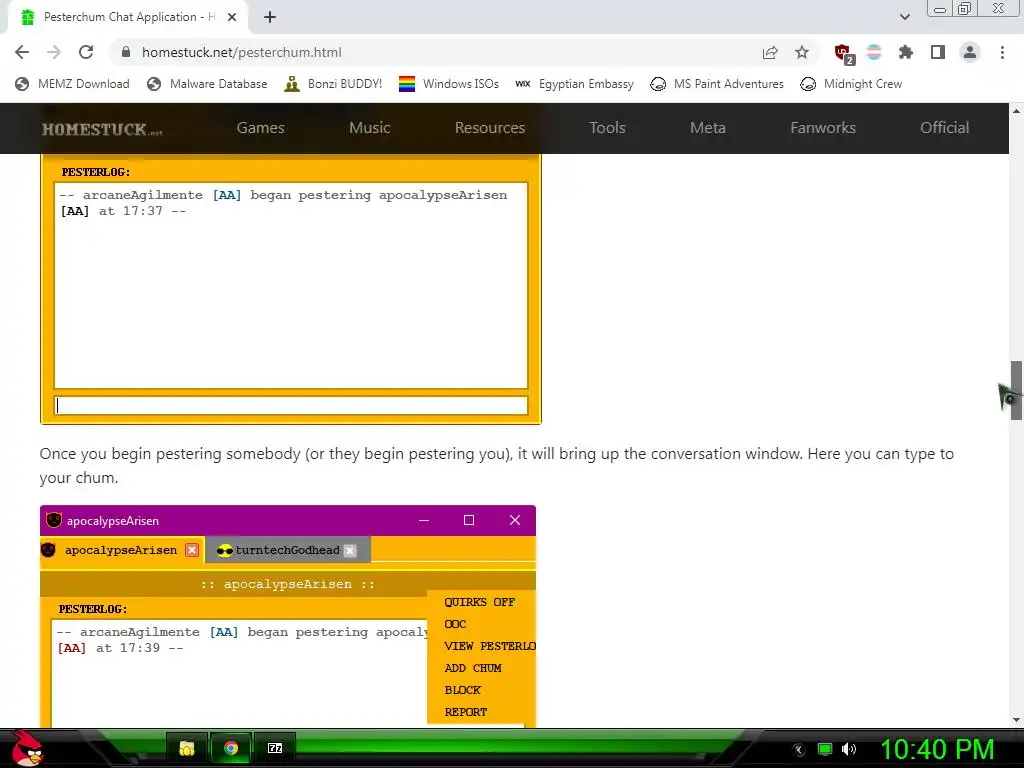Image resolution: width=1024 pixels, height=768 pixels.
Task: Open the 7-Zip taskbar icon
Action: 275,748
